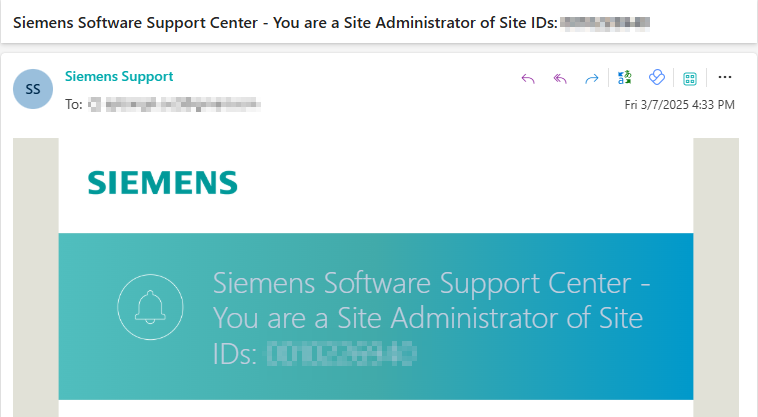The image size is (758, 417).
Task: Open the Siemens Support sender name
Action: coord(119,76)
